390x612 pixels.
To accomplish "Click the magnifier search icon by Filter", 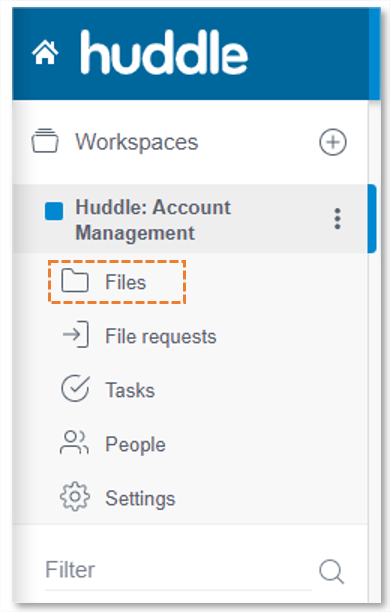I will (x=331, y=572).
